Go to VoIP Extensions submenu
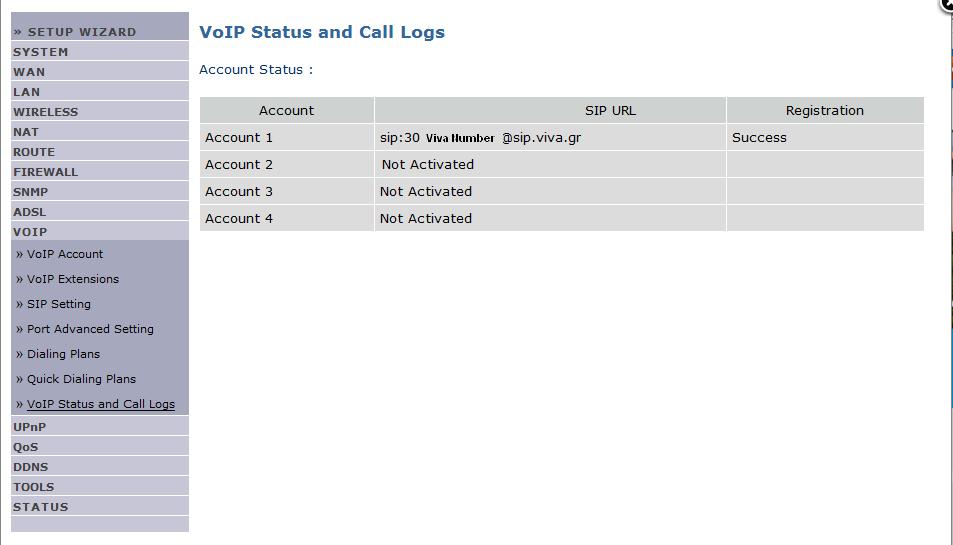This screenshot has width=953, height=545. click(x=73, y=279)
